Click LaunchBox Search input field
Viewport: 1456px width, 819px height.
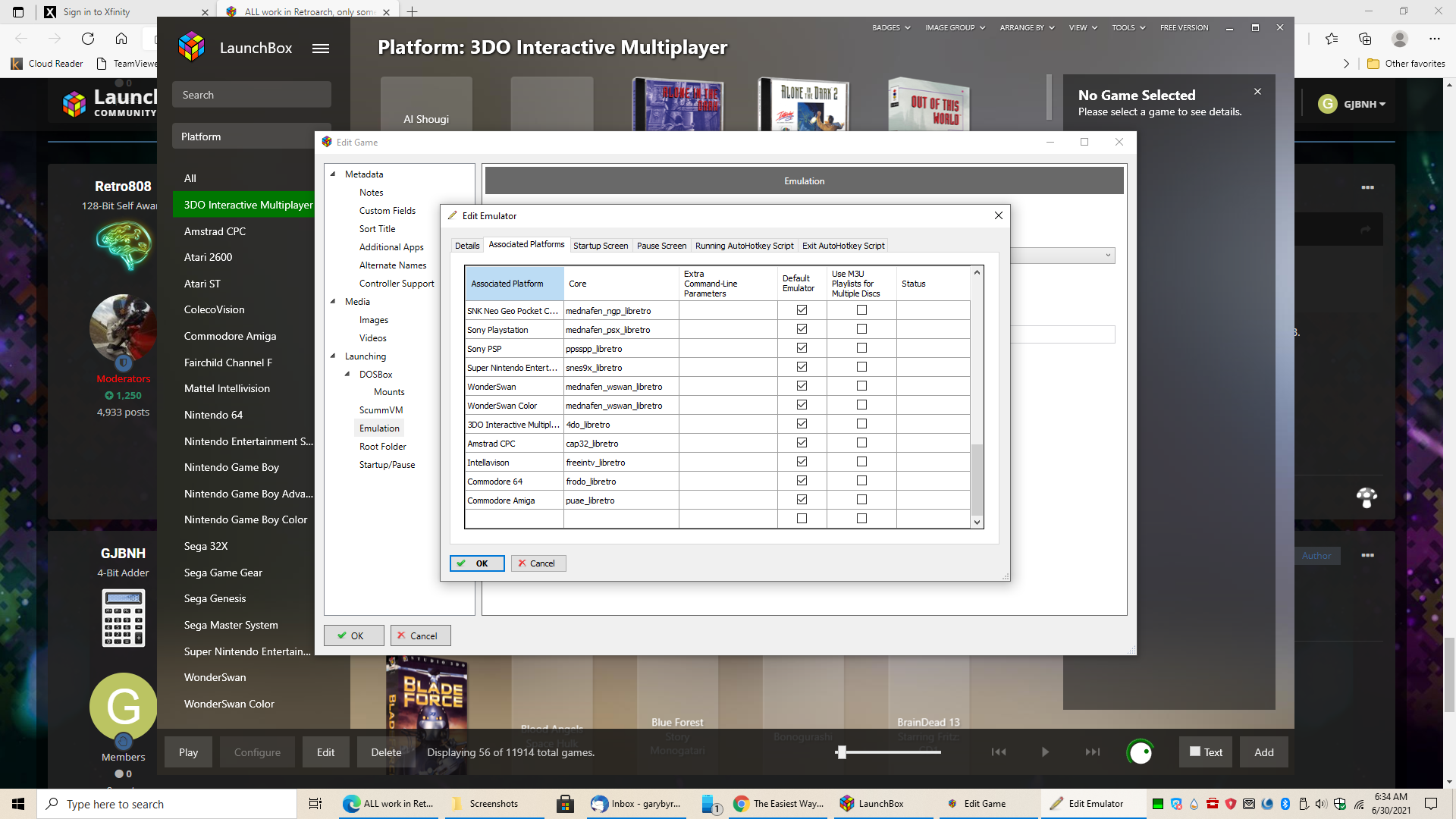coord(252,95)
